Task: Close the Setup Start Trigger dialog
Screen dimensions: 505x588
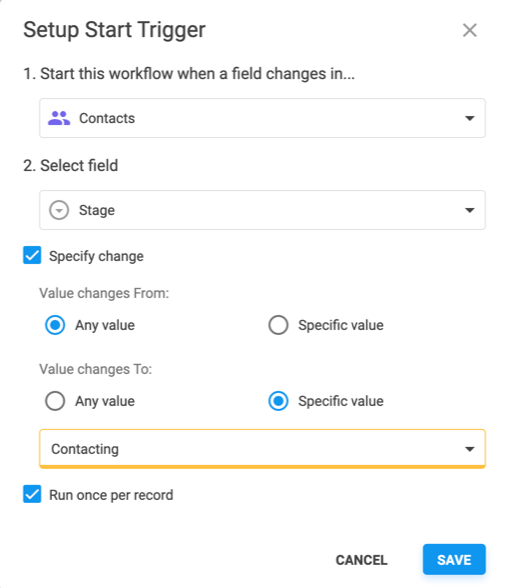Action: (469, 30)
